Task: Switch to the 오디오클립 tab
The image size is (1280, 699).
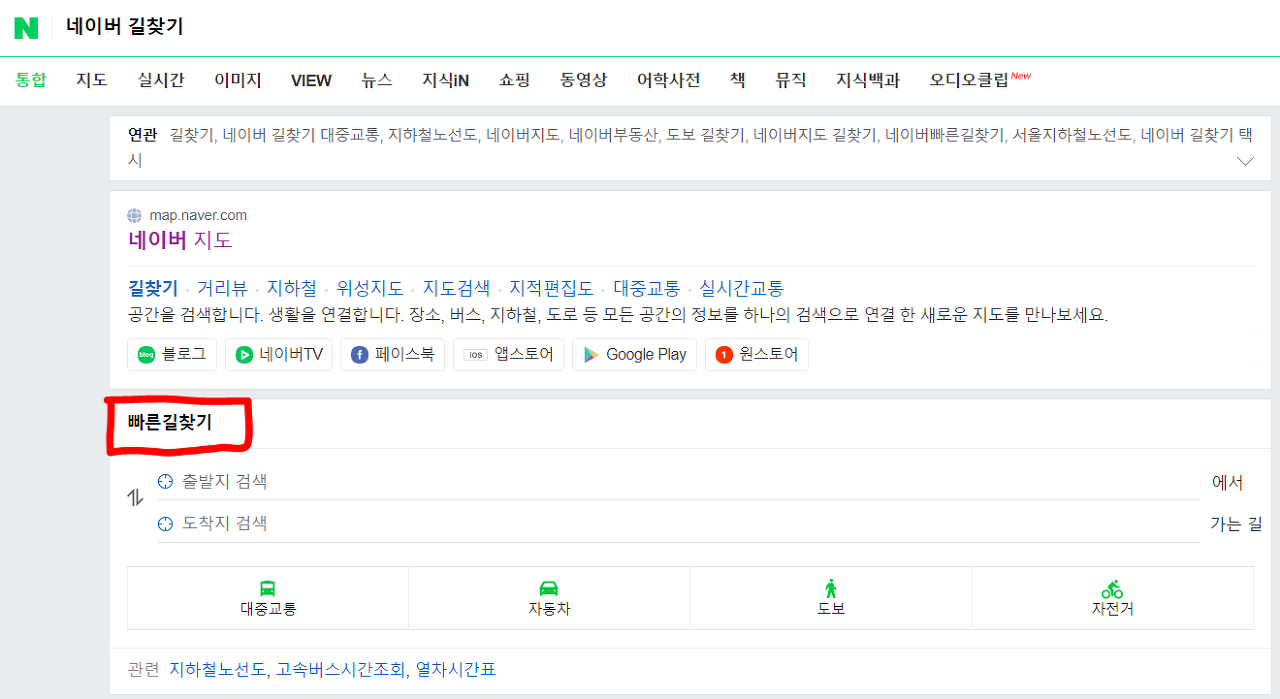Action: 969,80
